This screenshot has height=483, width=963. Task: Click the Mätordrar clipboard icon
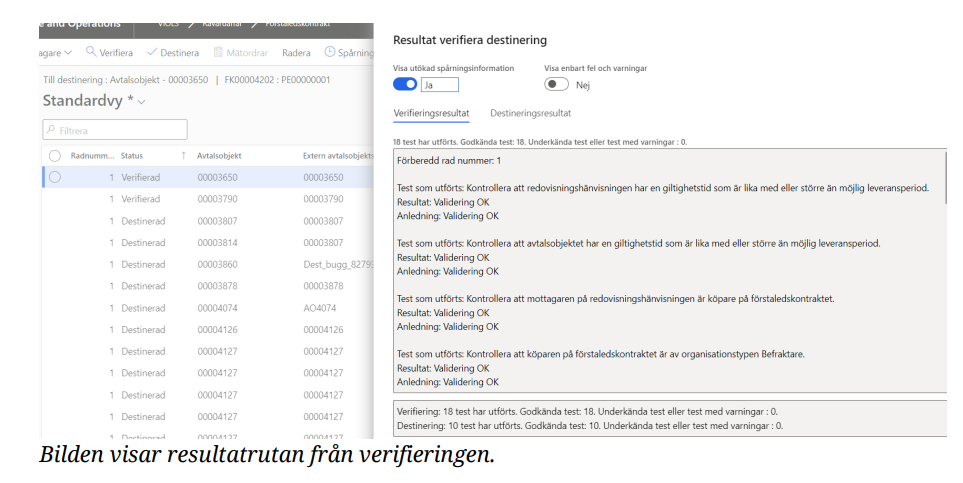(219, 52)
